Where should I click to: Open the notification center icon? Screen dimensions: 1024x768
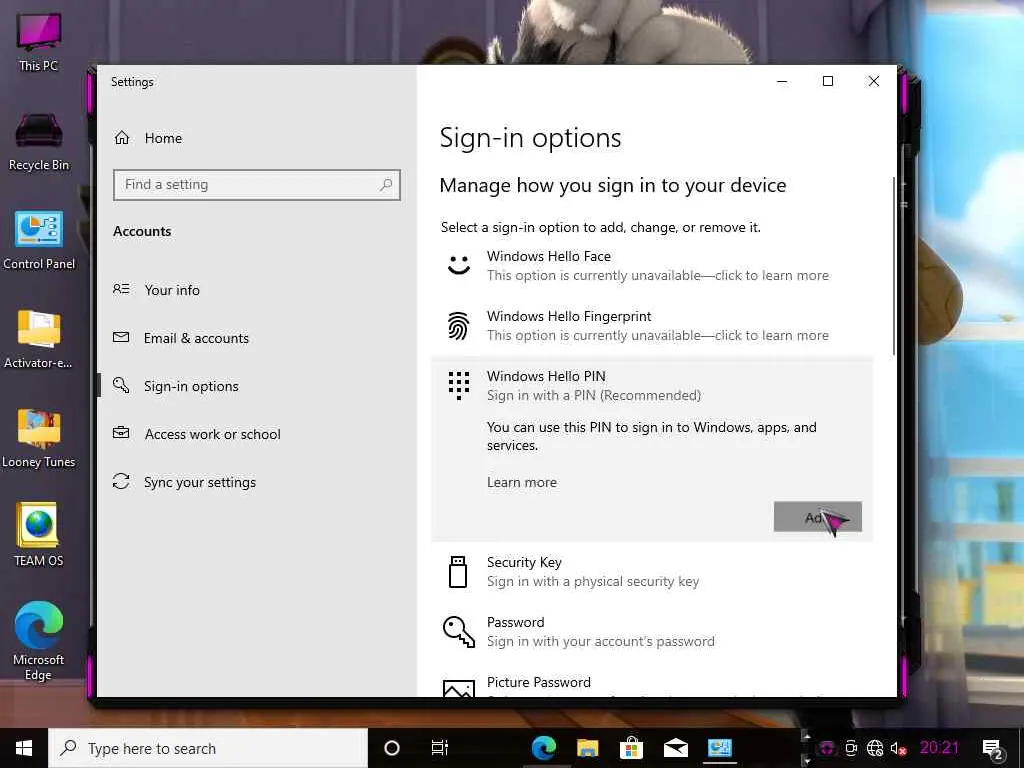993,749
